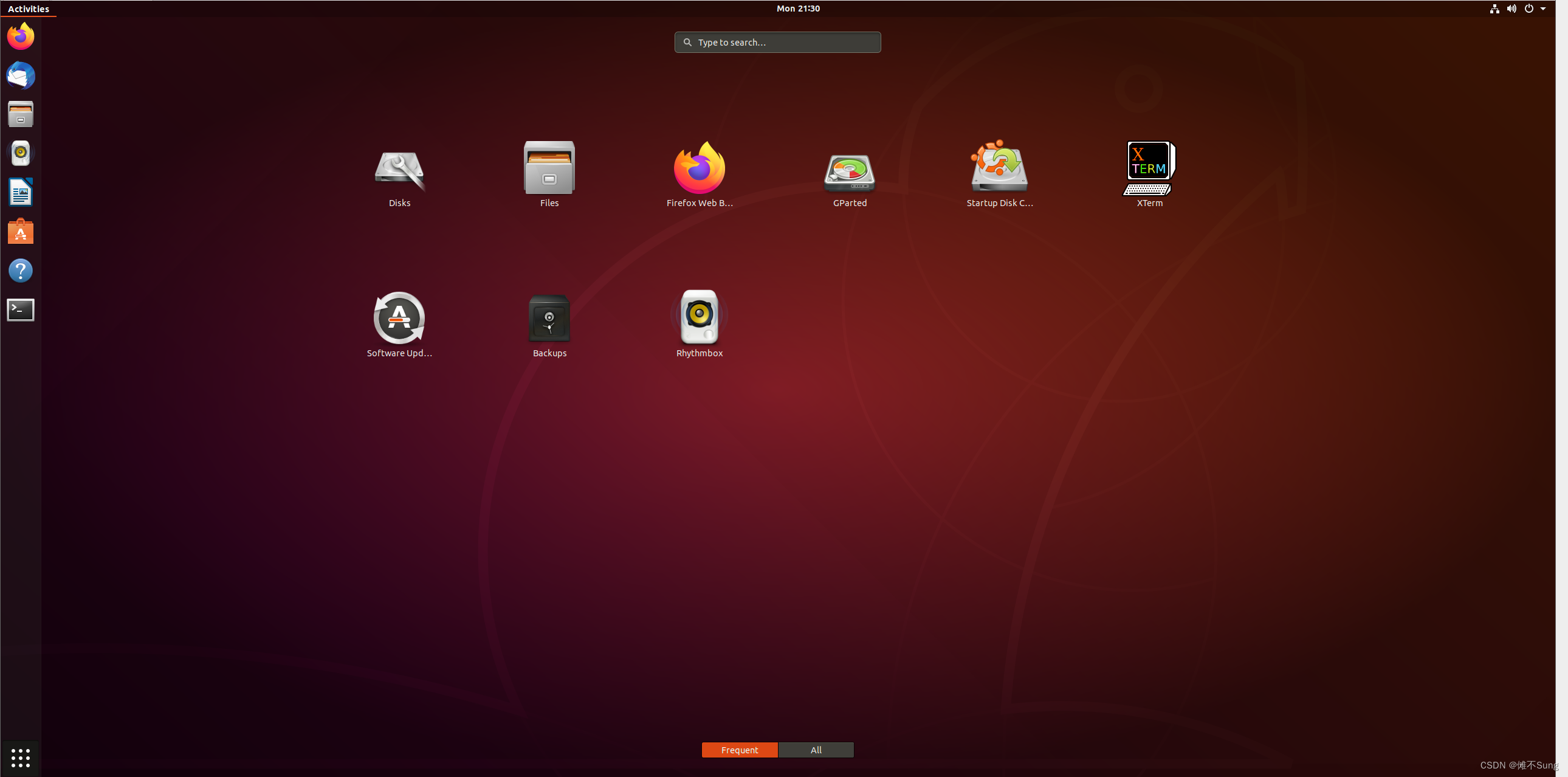Image resolution: width=1568 pixels, height=777 pixels.
Task: Open the clock showing Mon 21:30
Action: coord(798,9)
